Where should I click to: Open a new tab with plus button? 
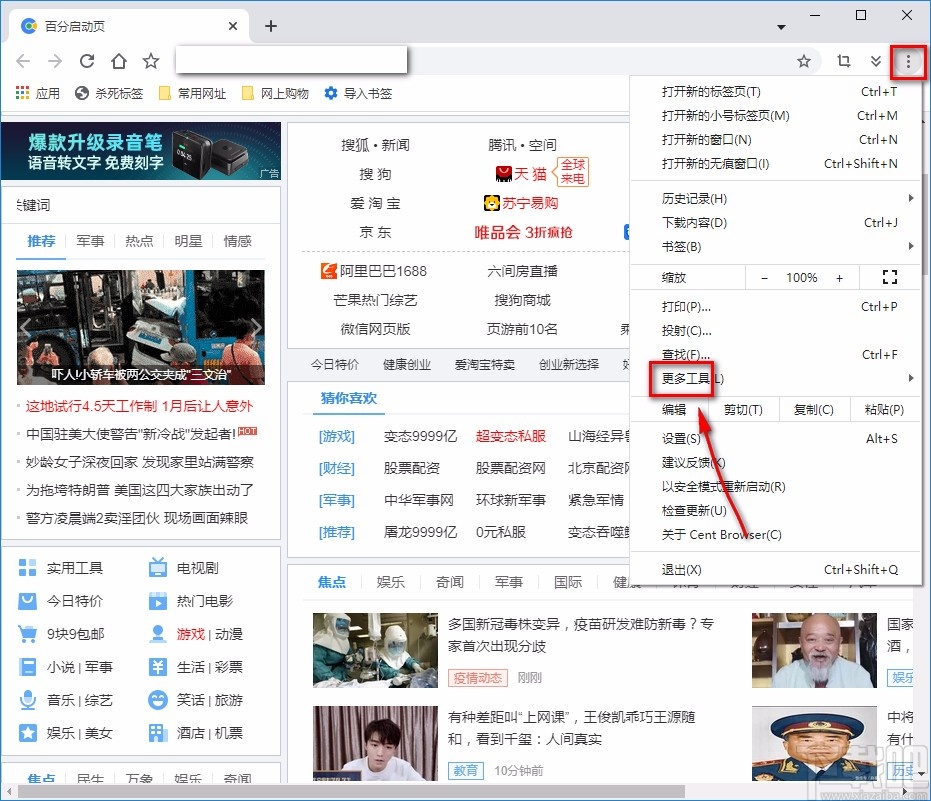271,26
